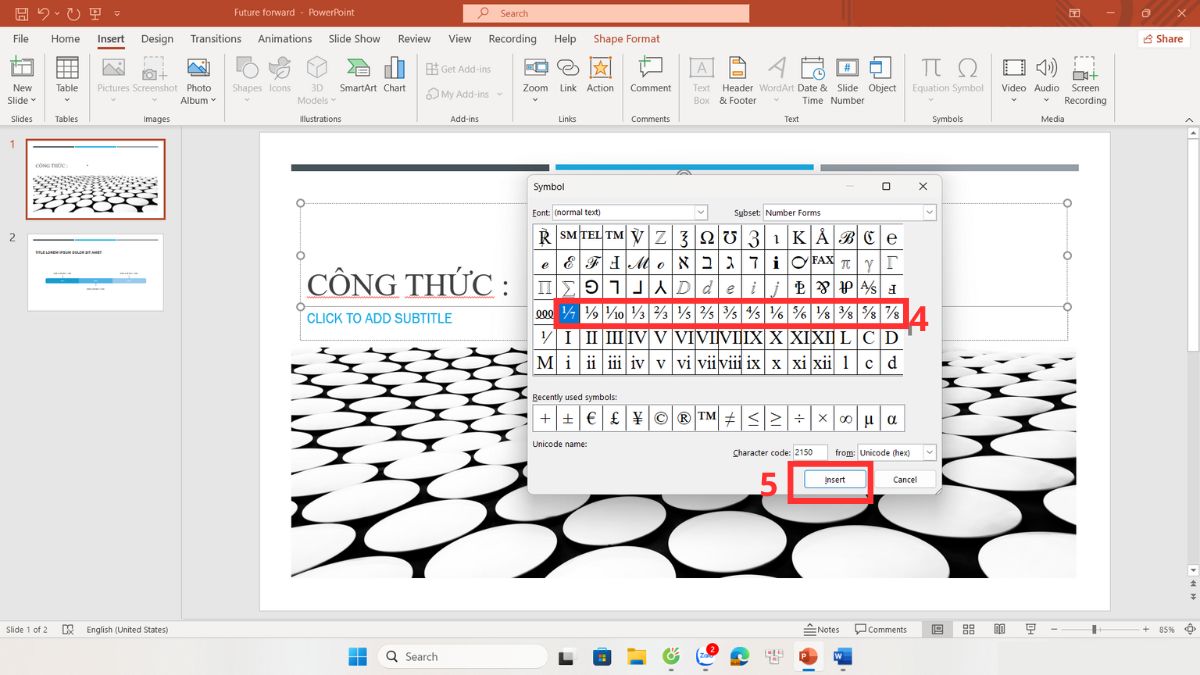Open Word from the taskbar
The width and height of the screenshot is (1200, 675).
[x=841, y=656]
